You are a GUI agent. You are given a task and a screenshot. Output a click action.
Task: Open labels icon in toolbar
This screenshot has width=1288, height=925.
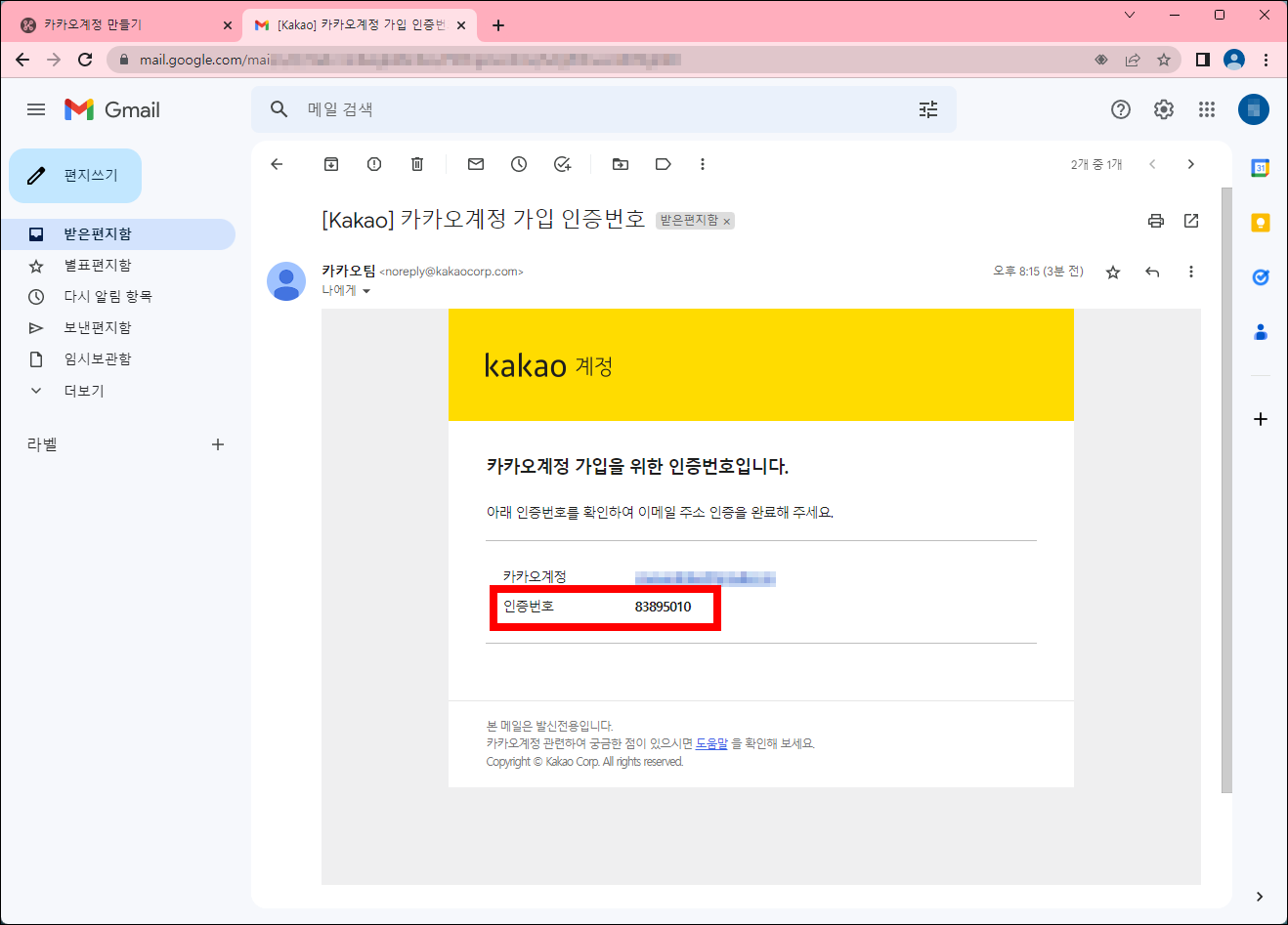[x=664, y=164]
